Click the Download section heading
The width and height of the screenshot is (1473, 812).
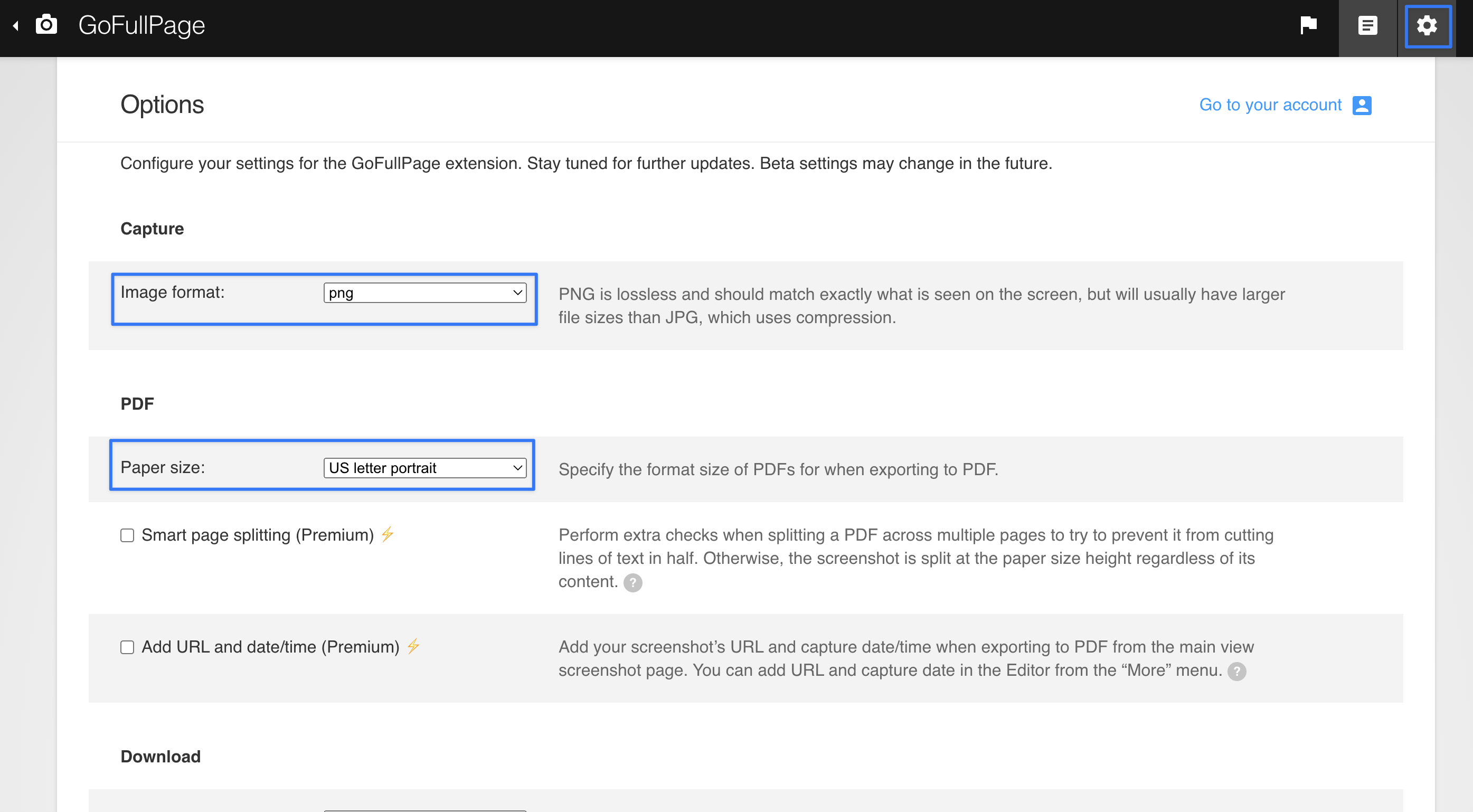[x=160, y=757]
